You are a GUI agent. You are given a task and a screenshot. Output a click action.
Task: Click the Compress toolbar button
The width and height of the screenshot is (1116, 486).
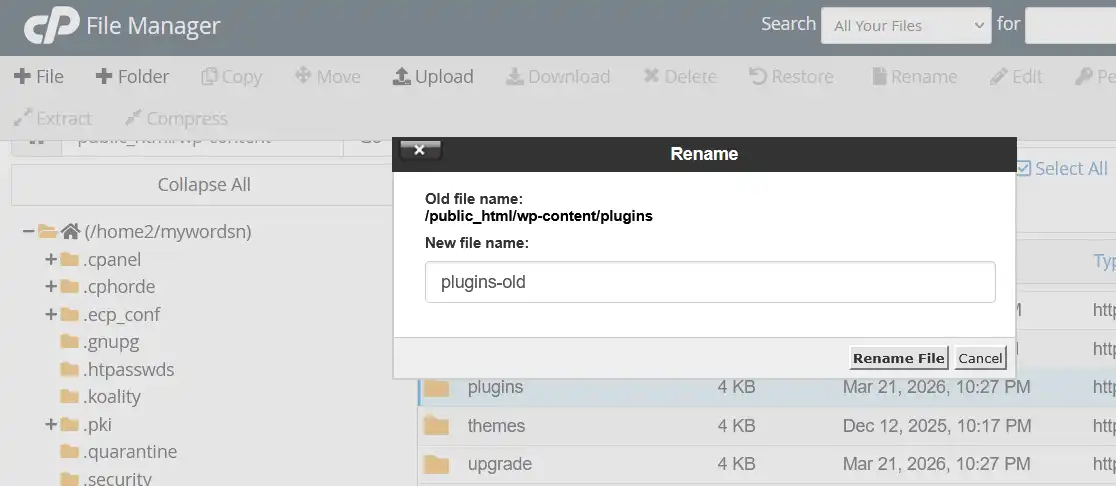pos(176,118)
